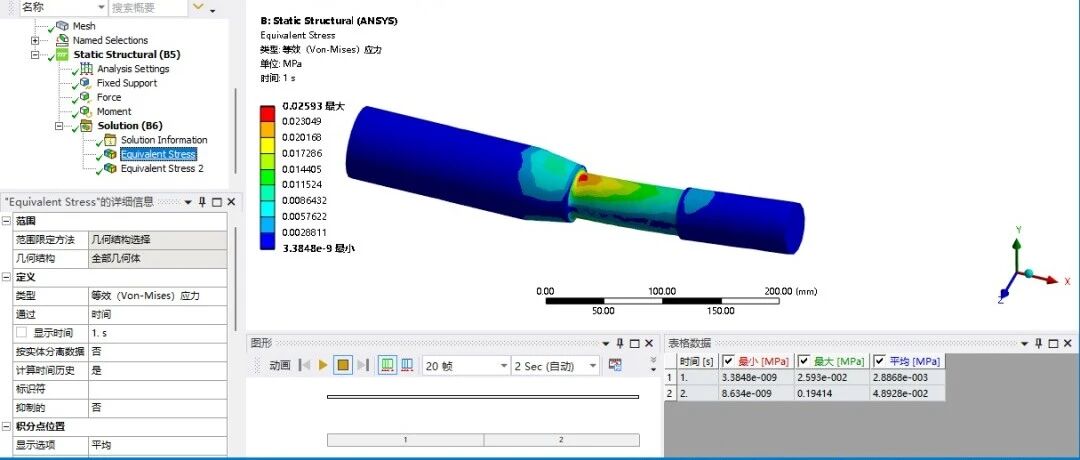Click timeline step 2 segment
The height and width of the screenshot is (460, 1080).
[x=561, y=439]
